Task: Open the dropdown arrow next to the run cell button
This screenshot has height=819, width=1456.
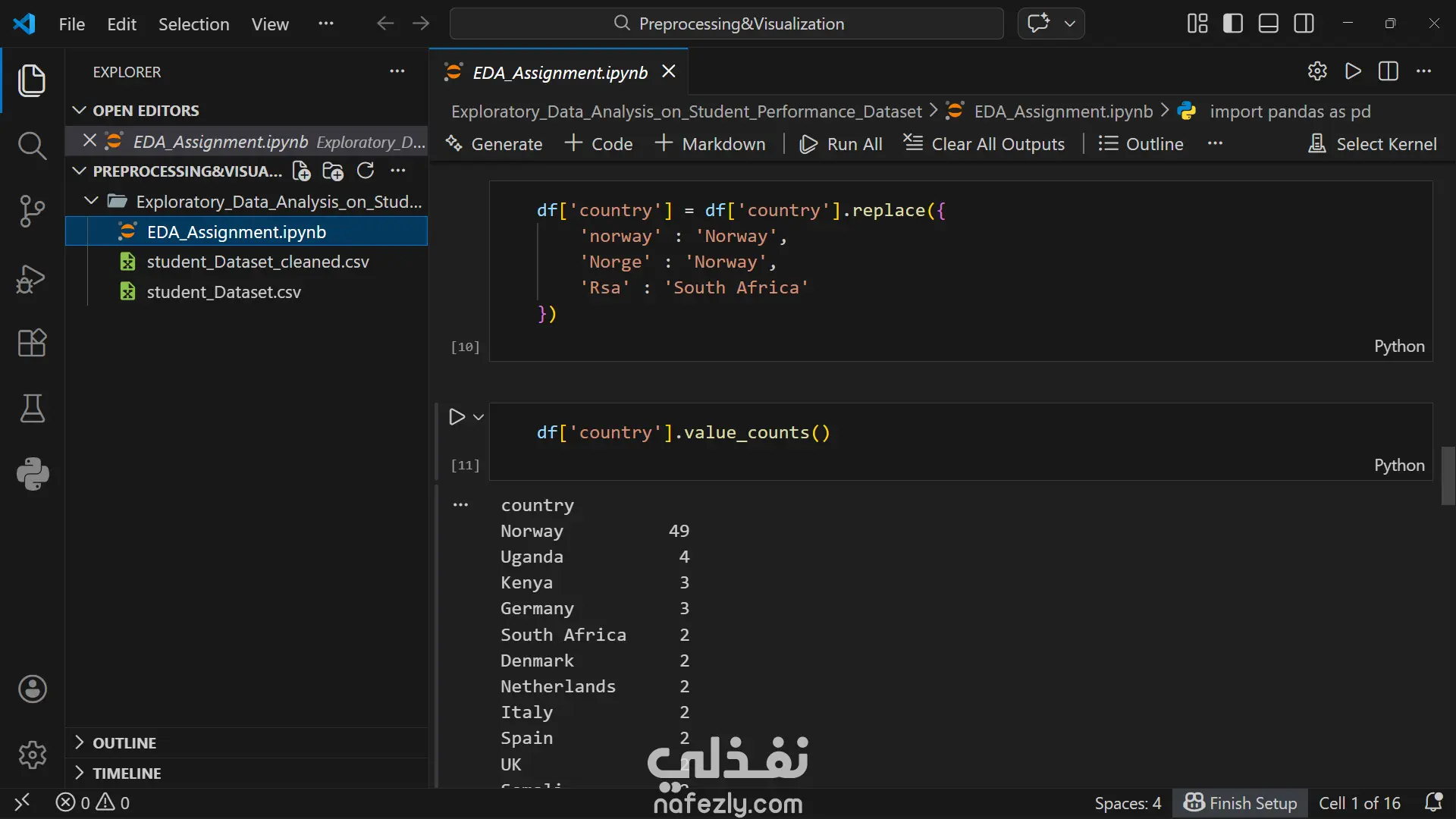Action: coord(479,417)
